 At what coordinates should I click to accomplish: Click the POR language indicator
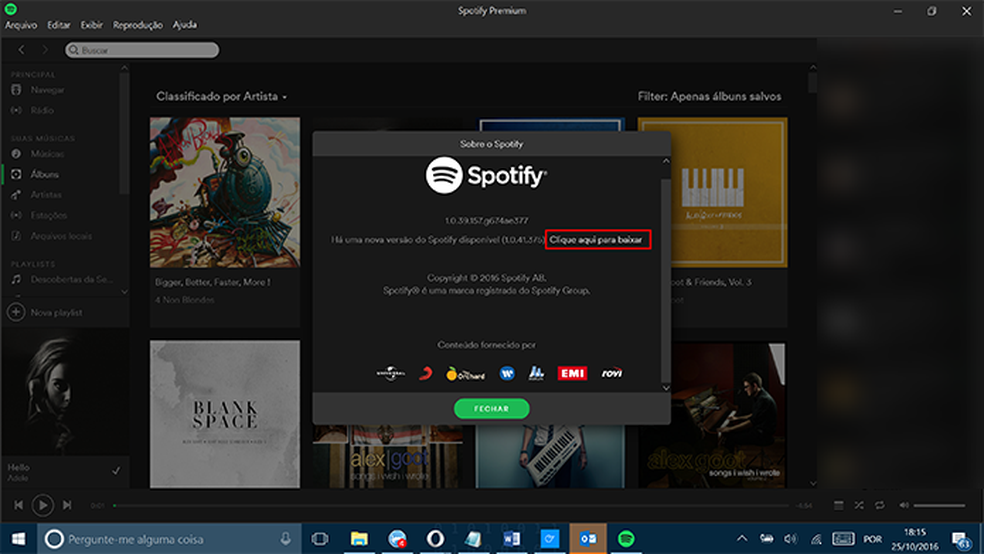click(872, 540)
